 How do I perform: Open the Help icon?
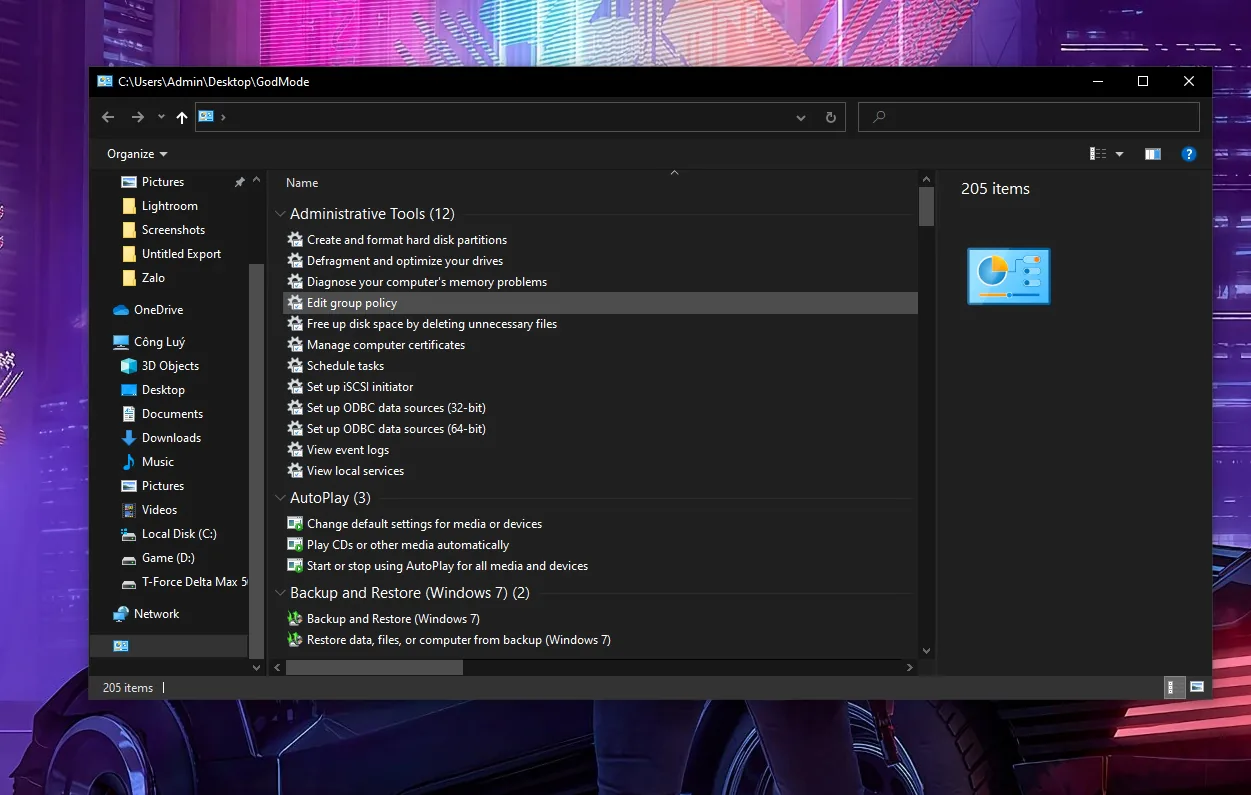tap(1189, 154)
